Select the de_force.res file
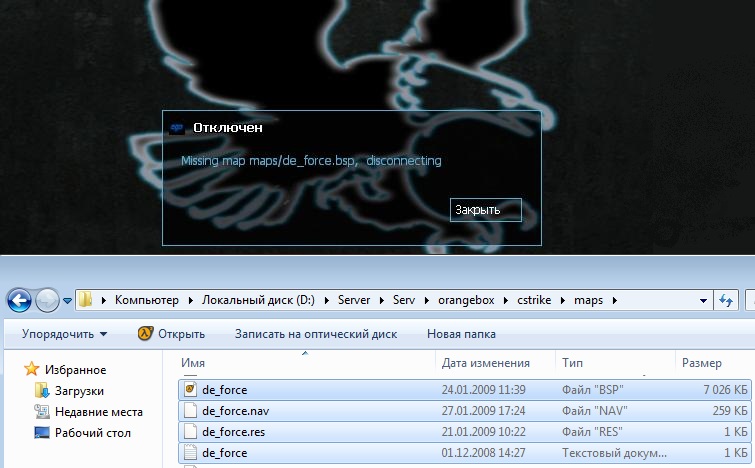 tap(465, 432)
